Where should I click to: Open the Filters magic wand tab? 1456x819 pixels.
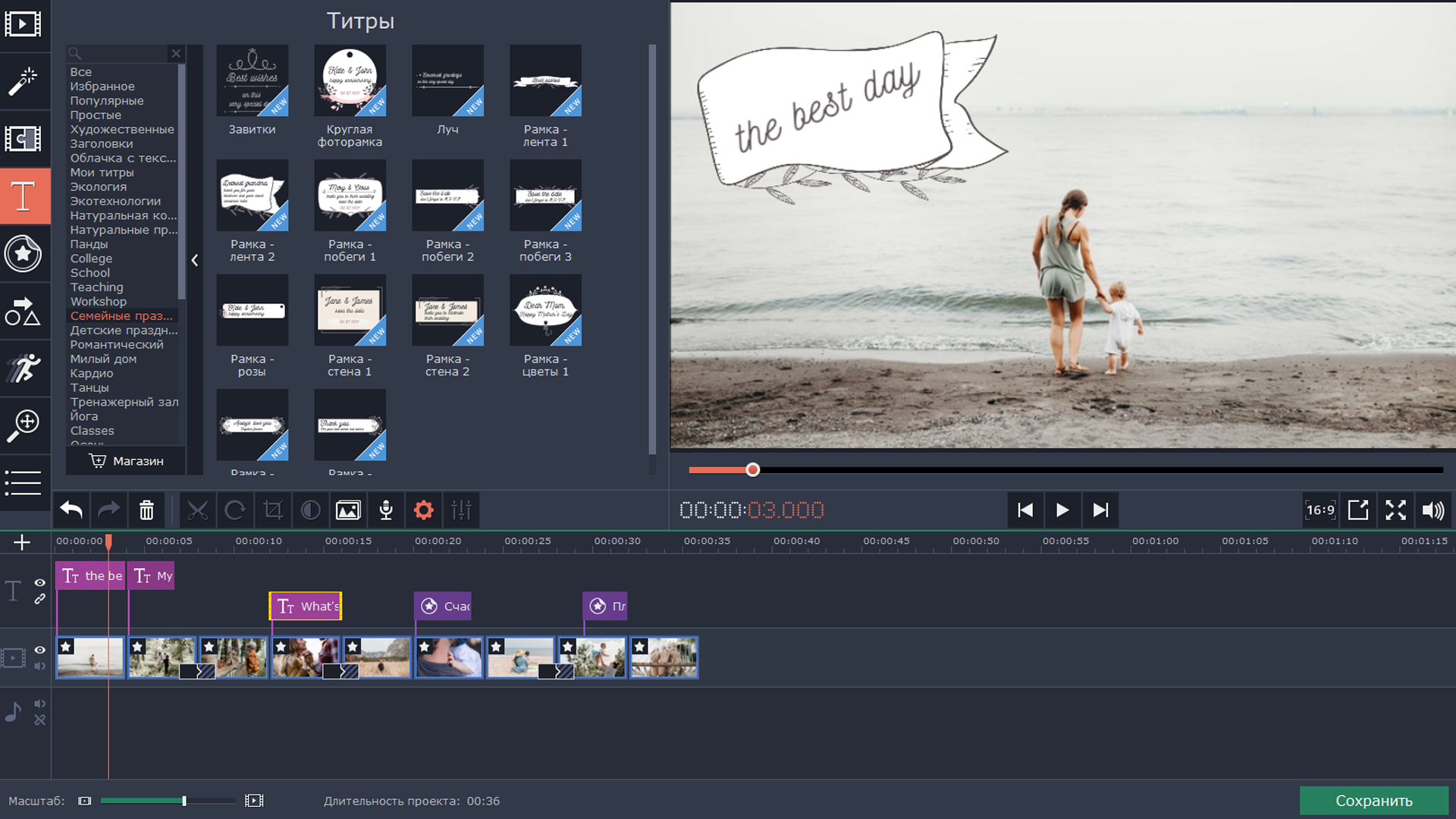(x=24, y=81)
